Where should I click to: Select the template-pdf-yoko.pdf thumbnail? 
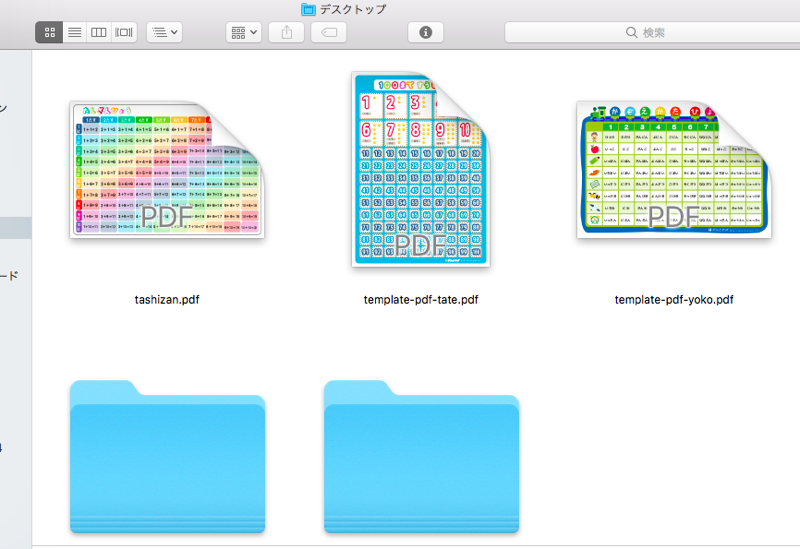coord(674,169)
